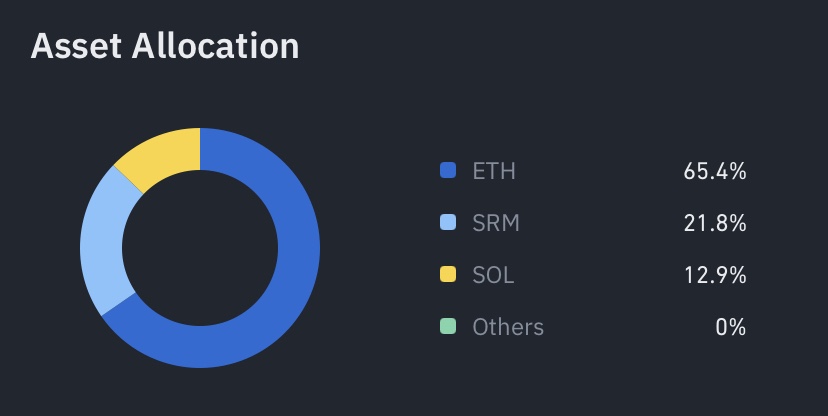Choose the SOL label in the legend
The height and width of the screenshot is (416, 828).
click(x=493, y=275)
